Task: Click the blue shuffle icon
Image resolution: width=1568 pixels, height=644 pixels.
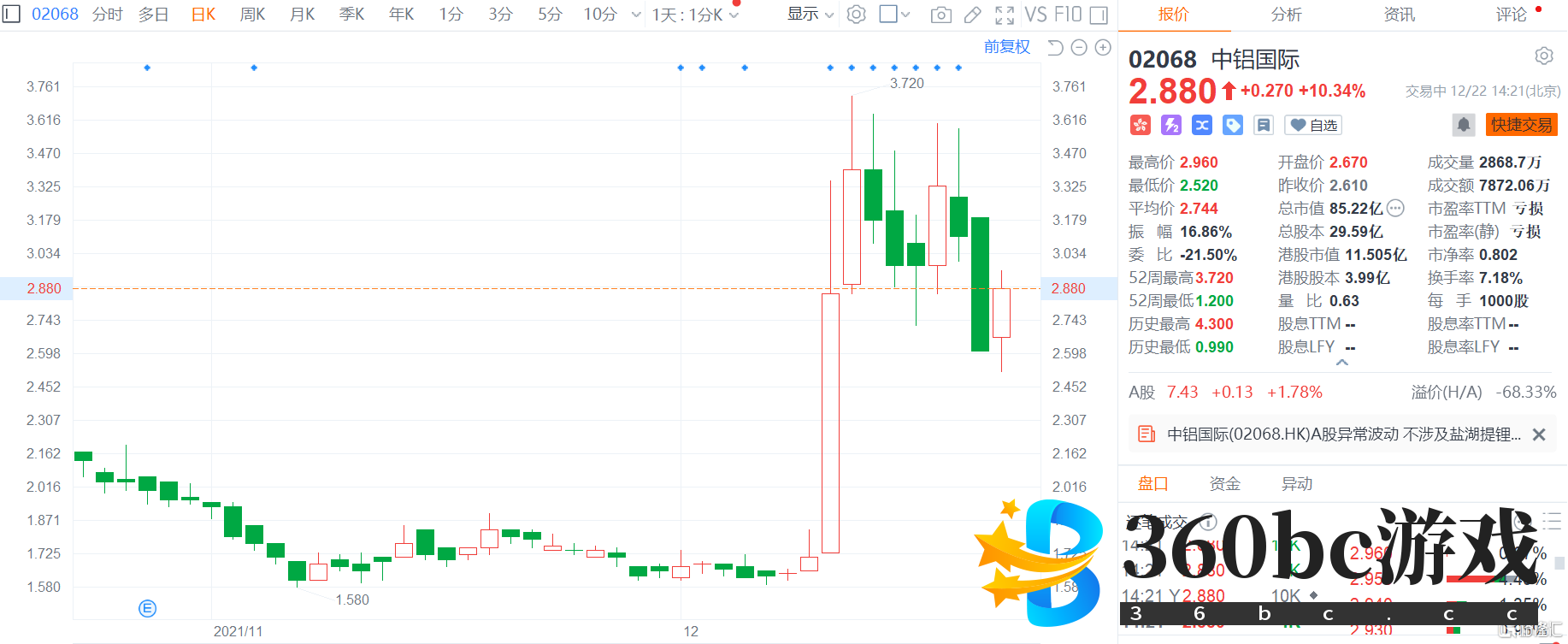Action: click(1202, 126)
